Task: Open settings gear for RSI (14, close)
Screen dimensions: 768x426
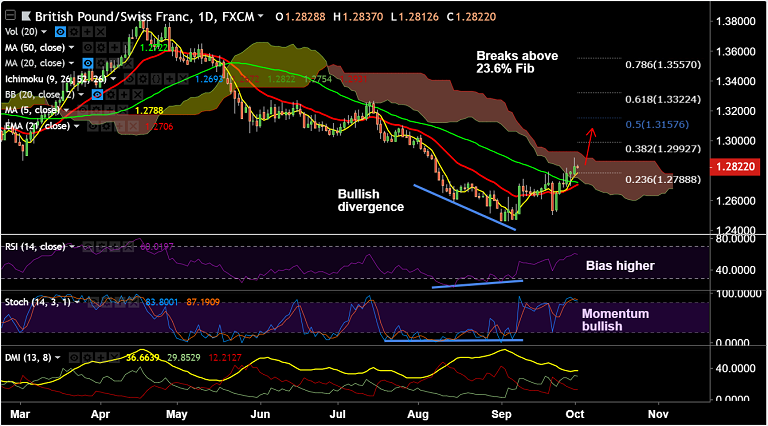Action: [101, 247]
